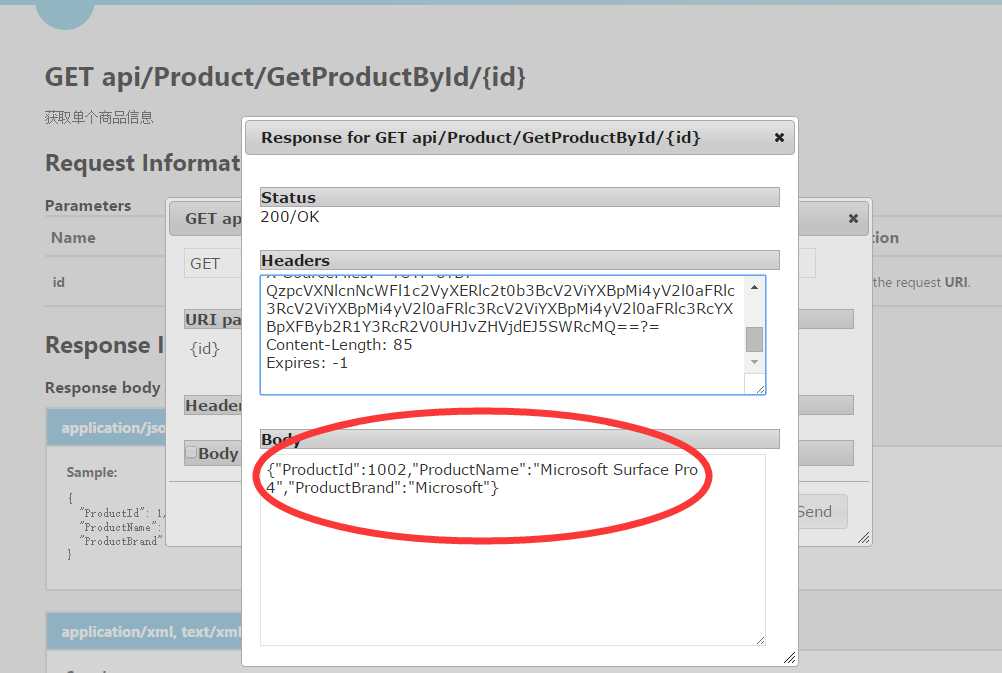Toggle the Body checkbox in request dialog
This screenshot has height=673, width=1002.
(x=190, y=453)
